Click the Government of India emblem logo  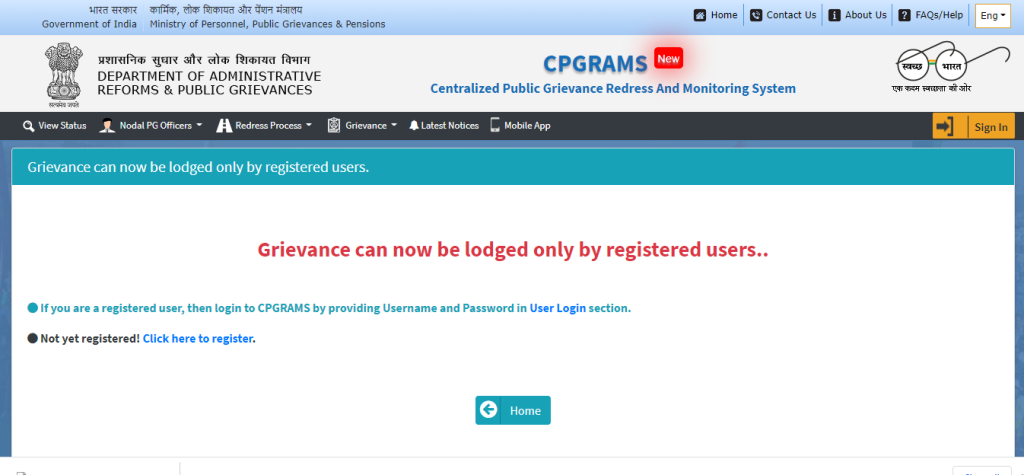(64, 74)
